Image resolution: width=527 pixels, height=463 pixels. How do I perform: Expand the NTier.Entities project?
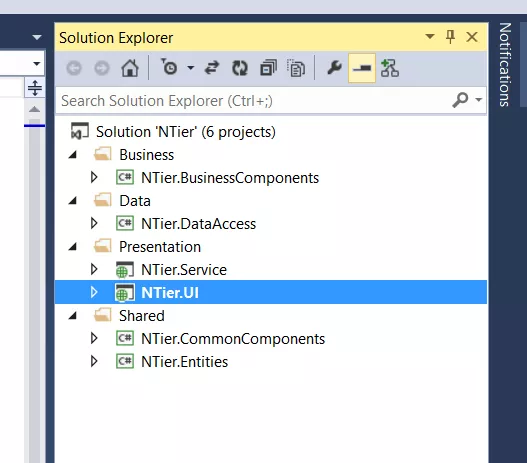pyautogui.click(x=94, y=361)
